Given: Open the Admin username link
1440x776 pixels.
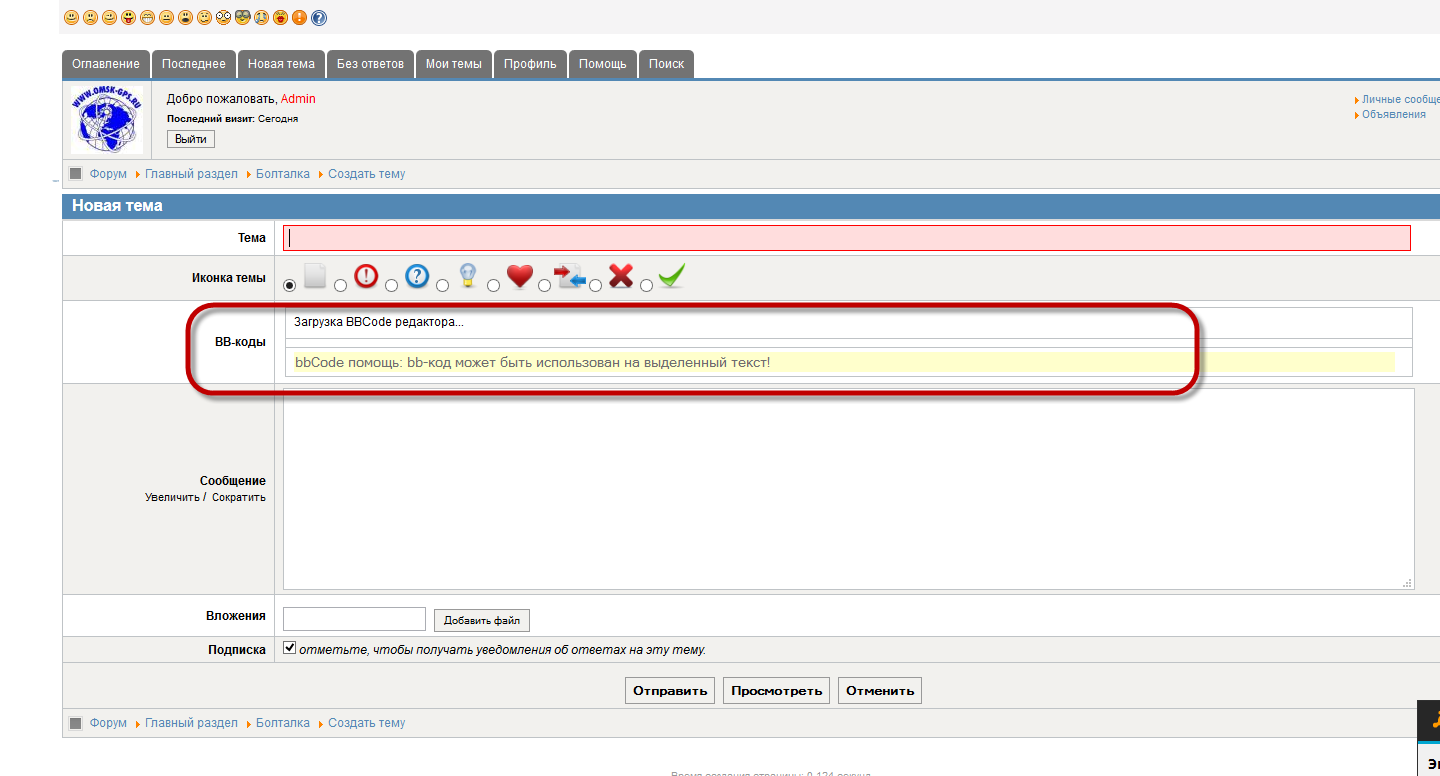Looking at the screenshot, I should (298, 99).
